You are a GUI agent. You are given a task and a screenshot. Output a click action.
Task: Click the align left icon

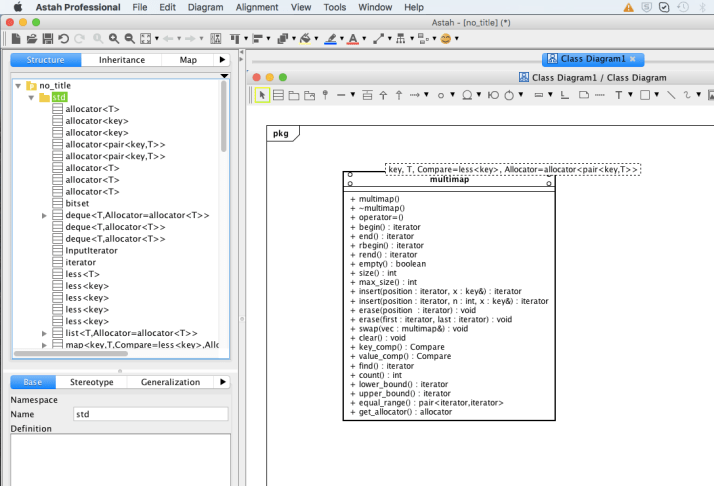tap(258, 39)
